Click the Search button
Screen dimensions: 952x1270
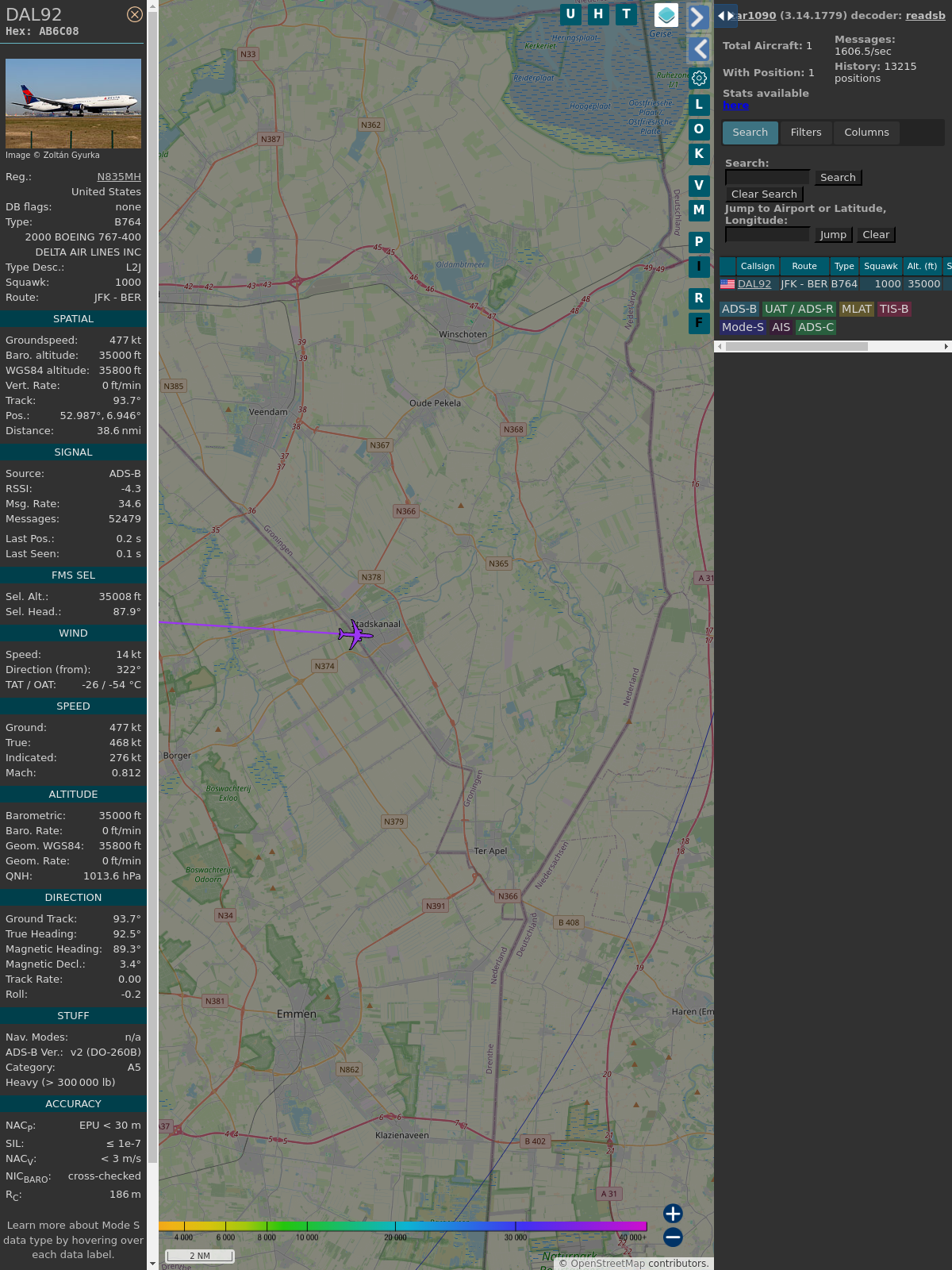pyautogui.click(x=838, y=178)
